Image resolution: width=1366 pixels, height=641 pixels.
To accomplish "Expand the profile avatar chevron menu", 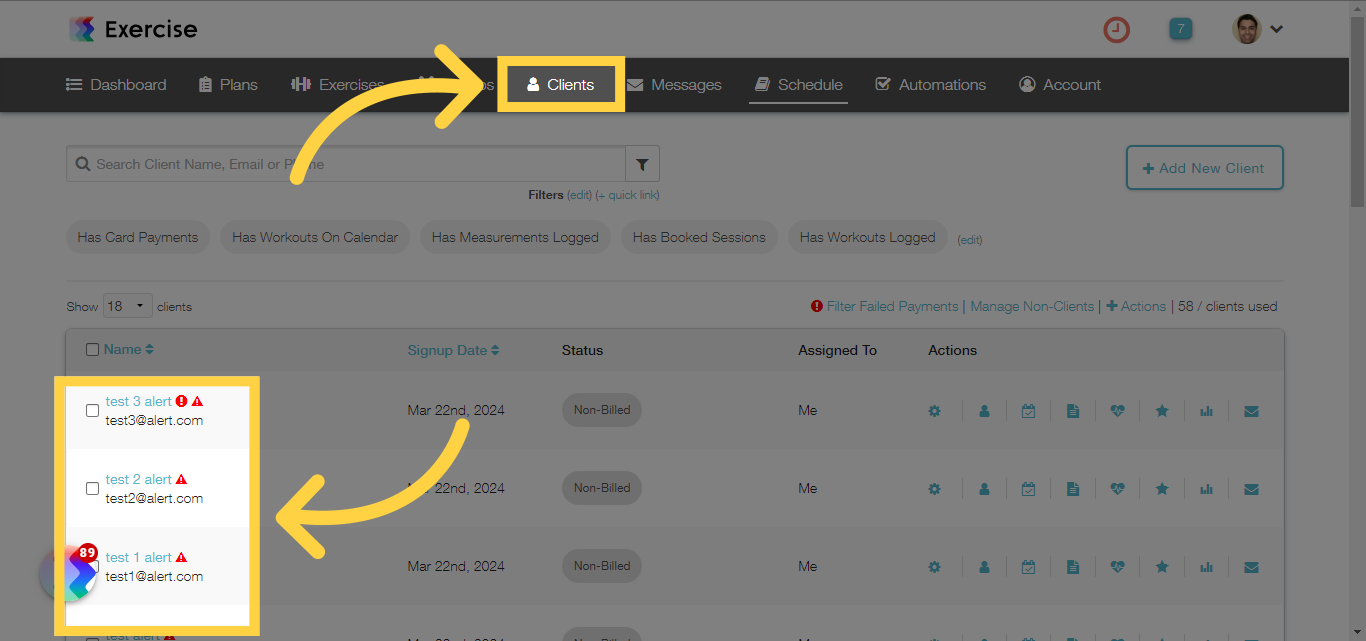I will point(1276,29).
